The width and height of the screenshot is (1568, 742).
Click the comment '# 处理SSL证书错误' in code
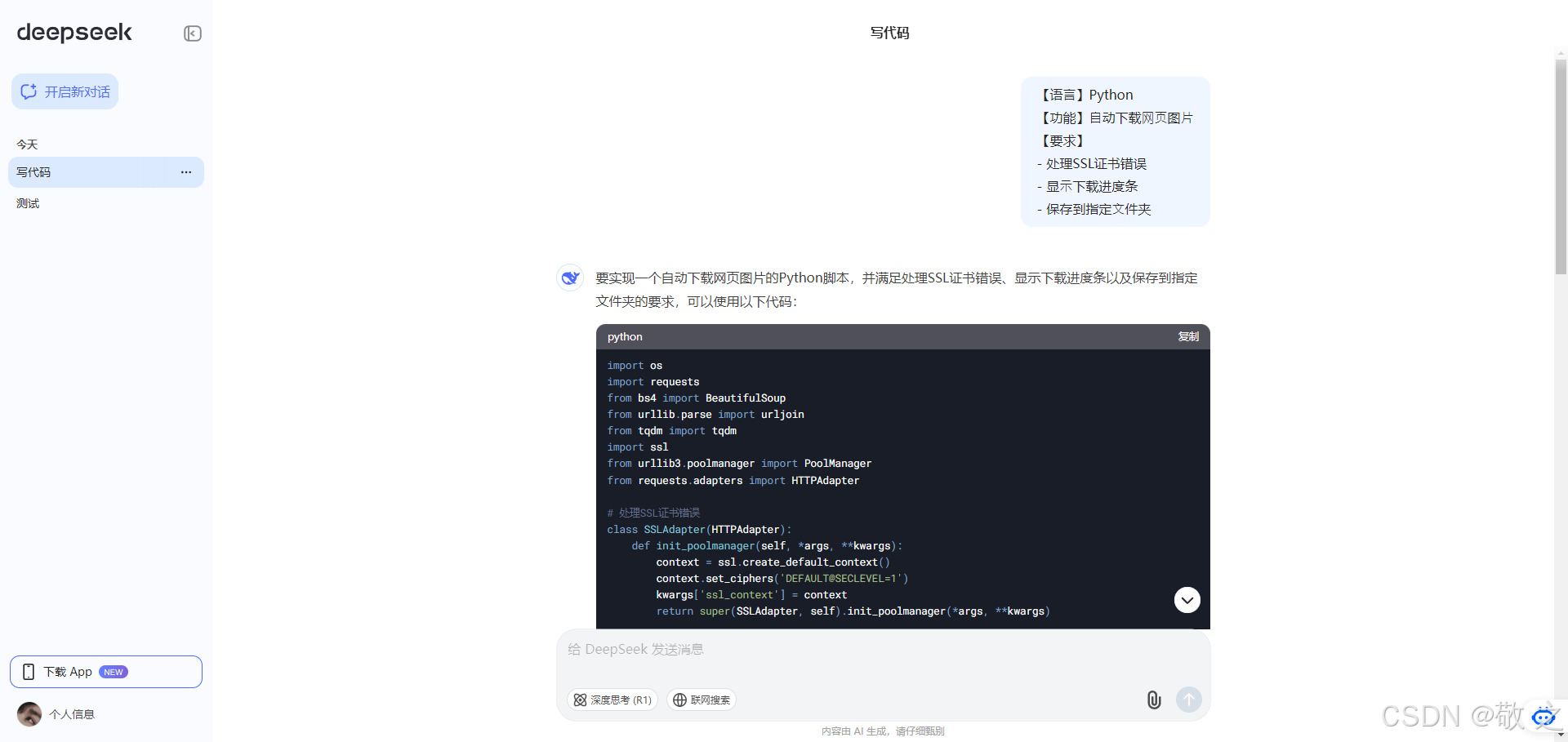point(653,513)
